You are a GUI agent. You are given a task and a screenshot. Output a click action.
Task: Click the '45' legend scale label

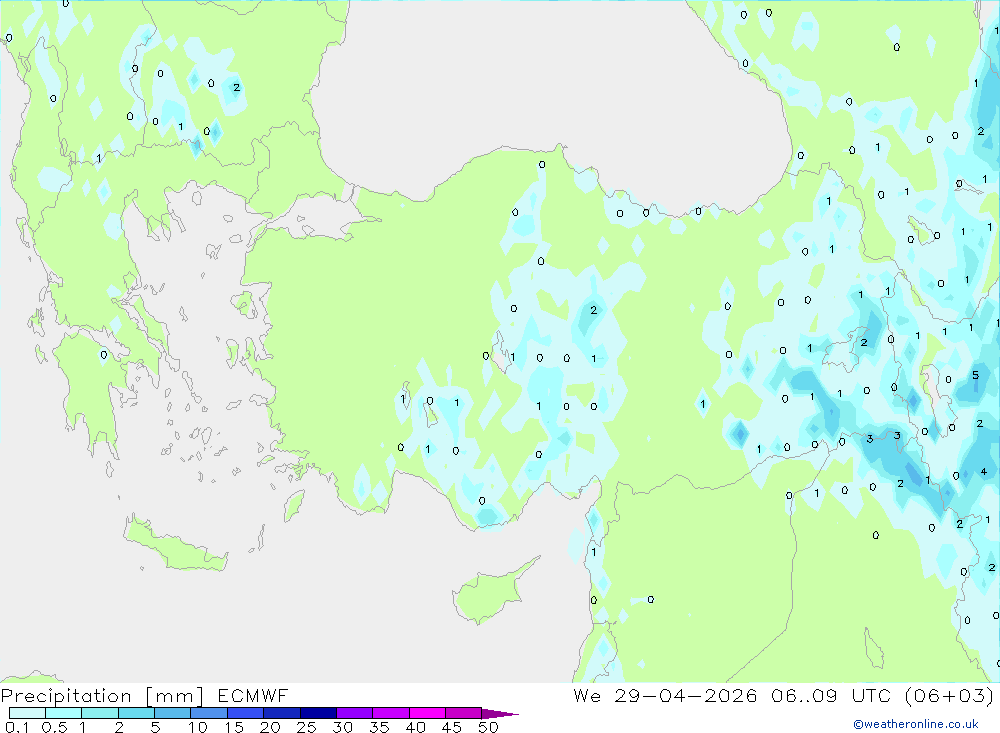pyautogui.click(x=452, y=727)
